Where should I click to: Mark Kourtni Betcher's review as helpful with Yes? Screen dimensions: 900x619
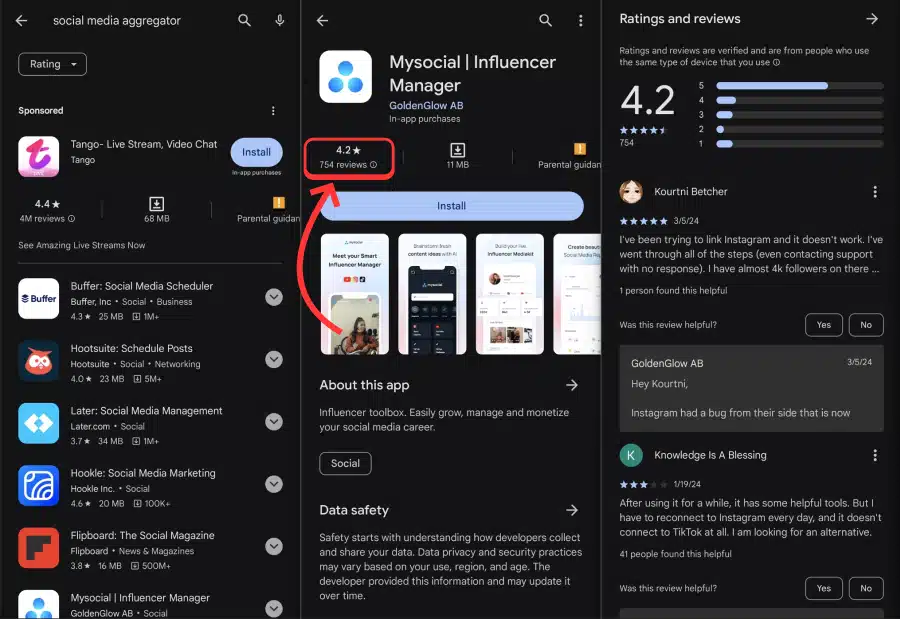823,324
